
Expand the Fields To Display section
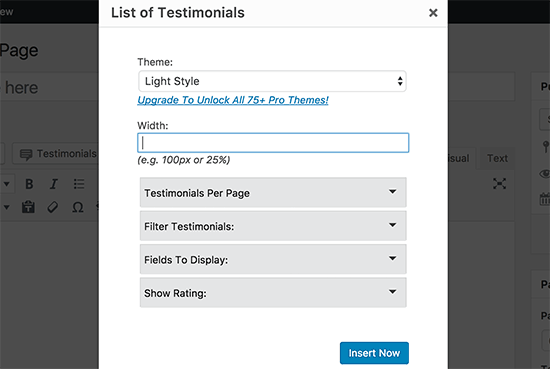click(273, 259)
